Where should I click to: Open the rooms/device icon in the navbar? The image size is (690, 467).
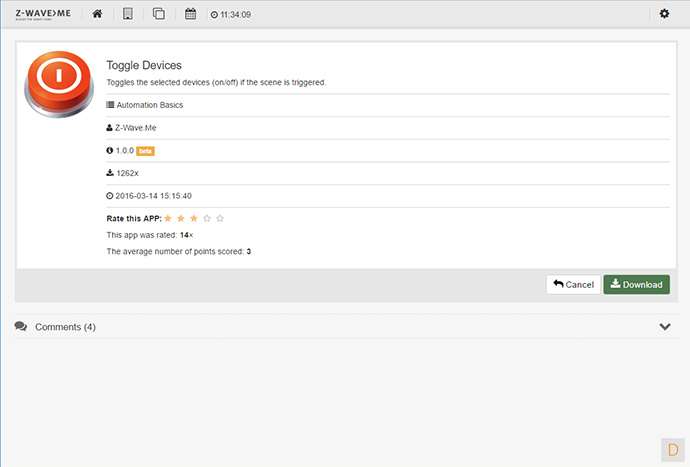pyautogui.click(x=128, y=14)
